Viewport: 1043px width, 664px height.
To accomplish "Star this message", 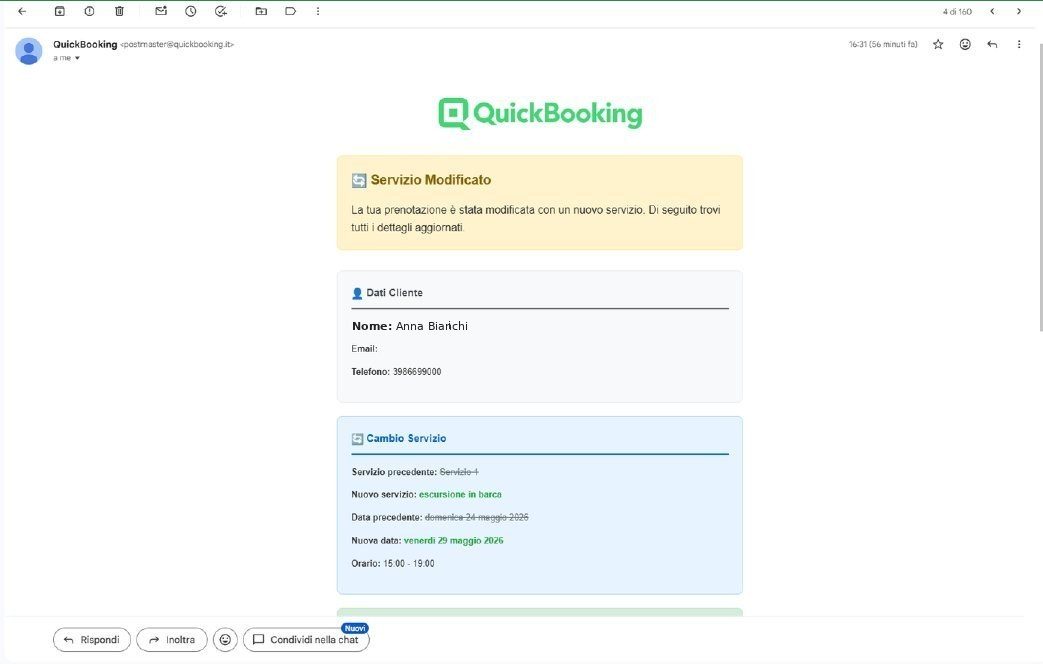I will pos(938,45).
